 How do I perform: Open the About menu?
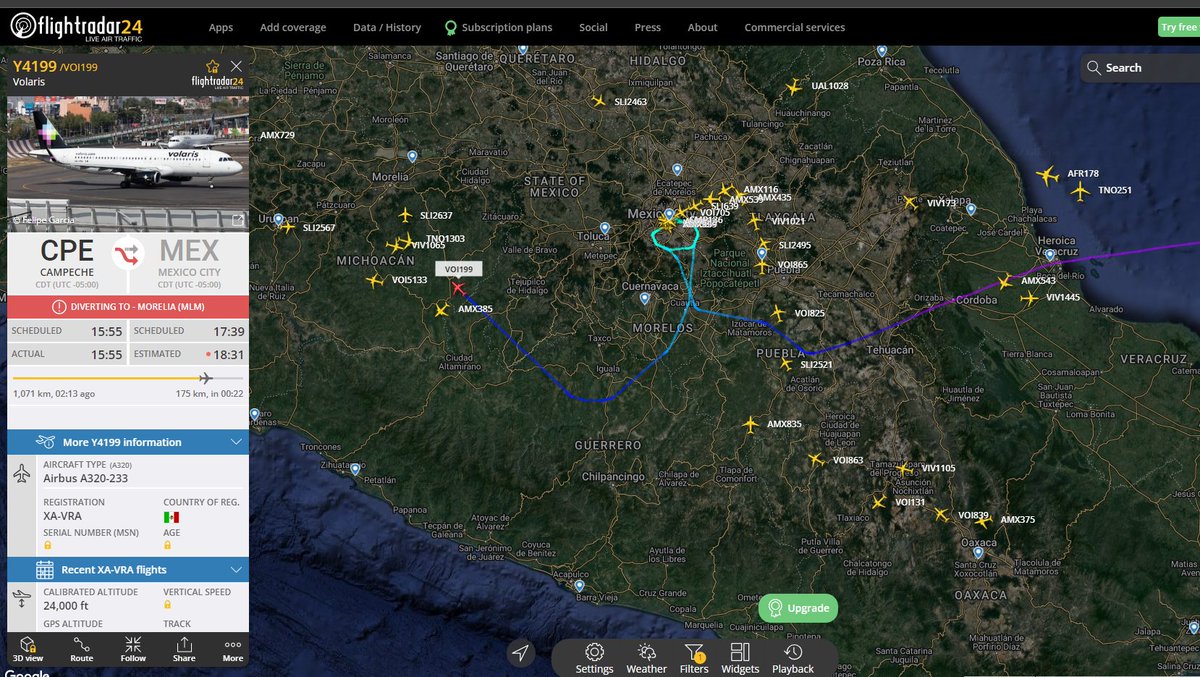703,27
